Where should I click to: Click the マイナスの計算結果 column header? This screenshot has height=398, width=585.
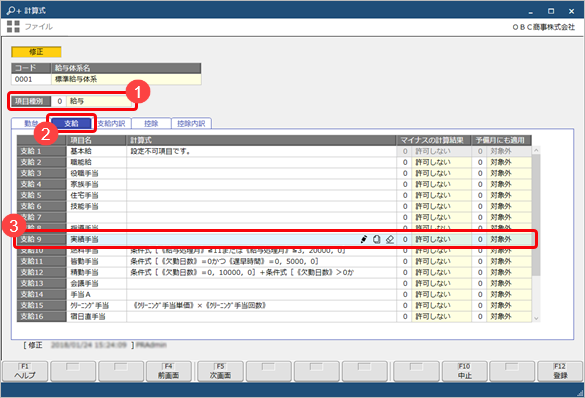coord(434,140)
